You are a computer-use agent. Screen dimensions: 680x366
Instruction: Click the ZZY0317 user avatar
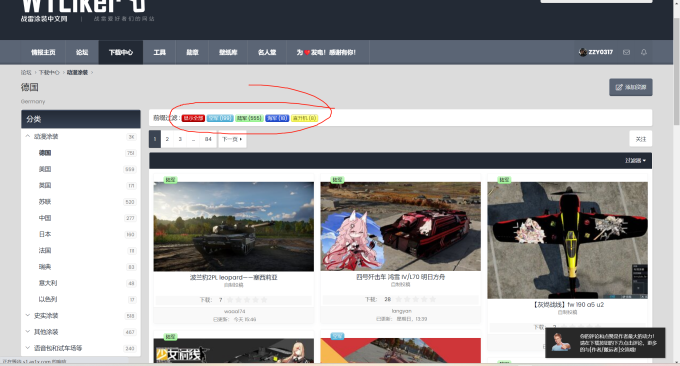[582, 52]
